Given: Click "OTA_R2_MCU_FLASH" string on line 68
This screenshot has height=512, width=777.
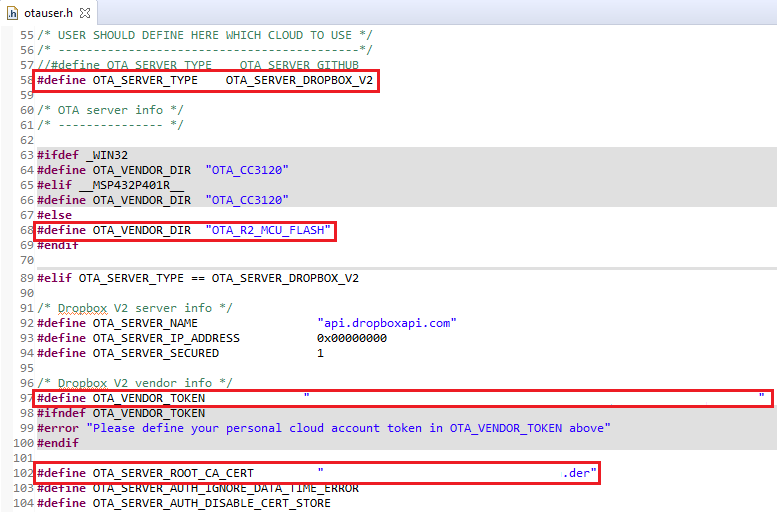Looking at the screenshot, I should pos(268,230).
